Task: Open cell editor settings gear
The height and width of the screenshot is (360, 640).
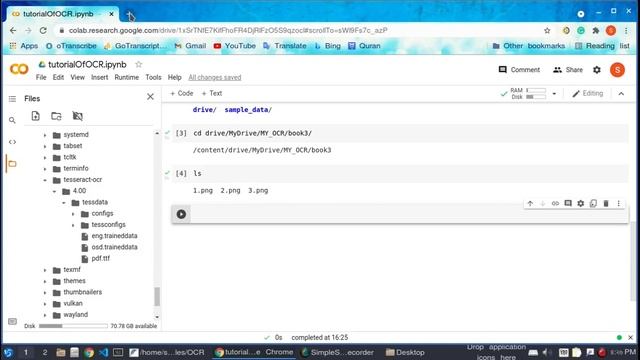Action: pyautogui.click(x=580, y=203)
